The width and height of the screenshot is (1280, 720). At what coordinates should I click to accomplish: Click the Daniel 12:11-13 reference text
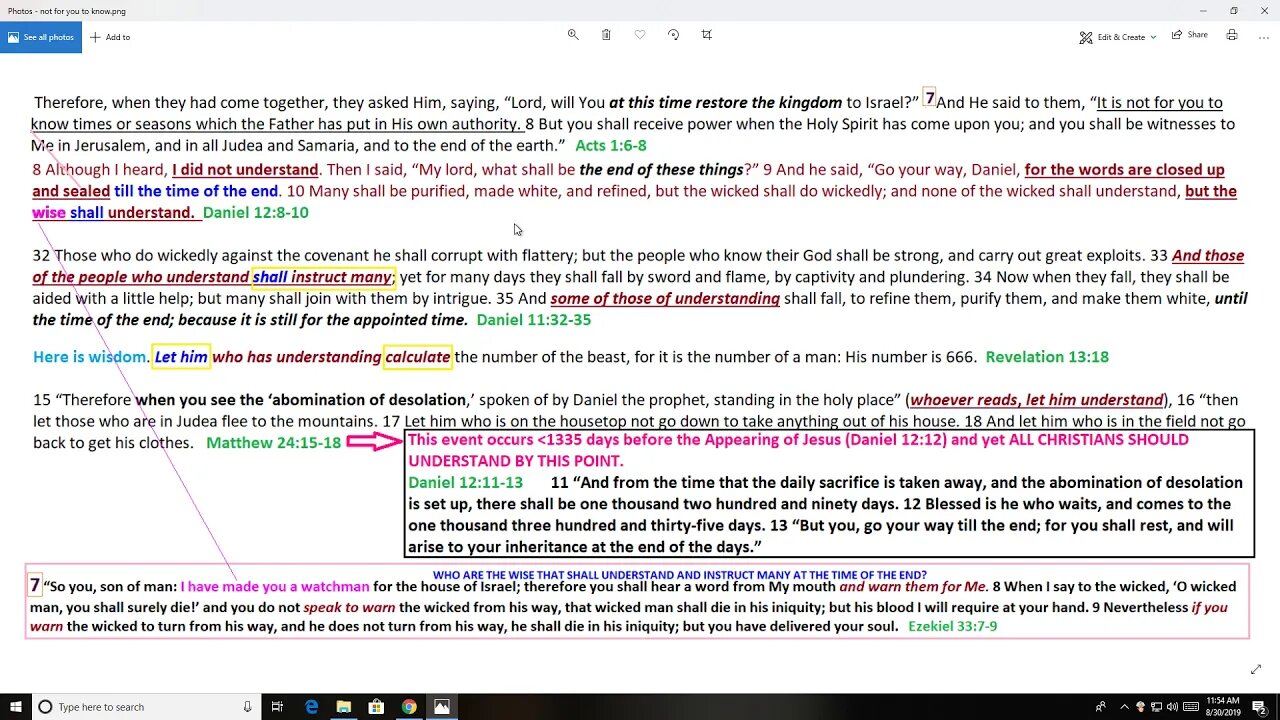pyautogui.click(x=465, y=482)
